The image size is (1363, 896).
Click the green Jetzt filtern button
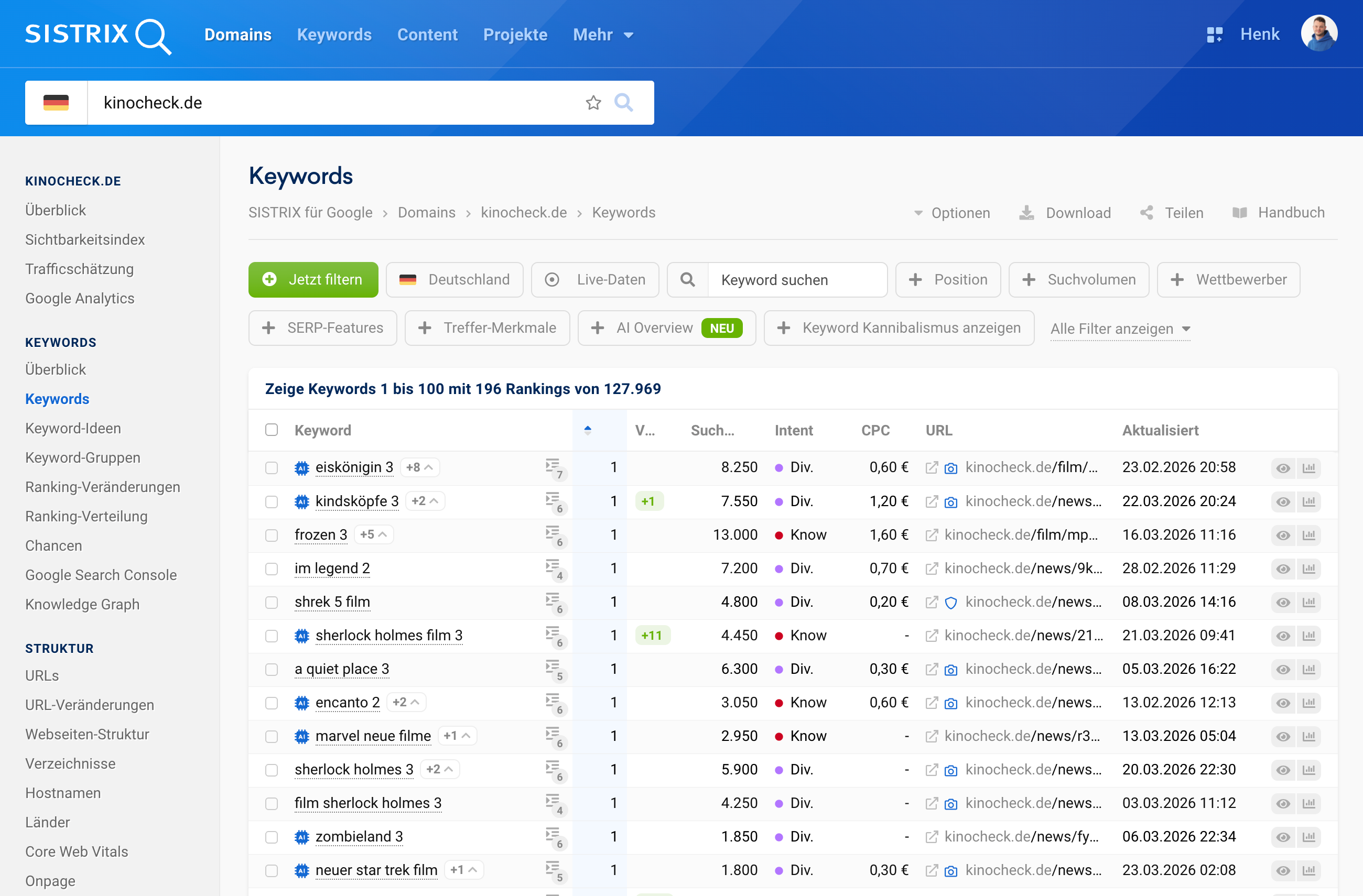coord(313,279)
